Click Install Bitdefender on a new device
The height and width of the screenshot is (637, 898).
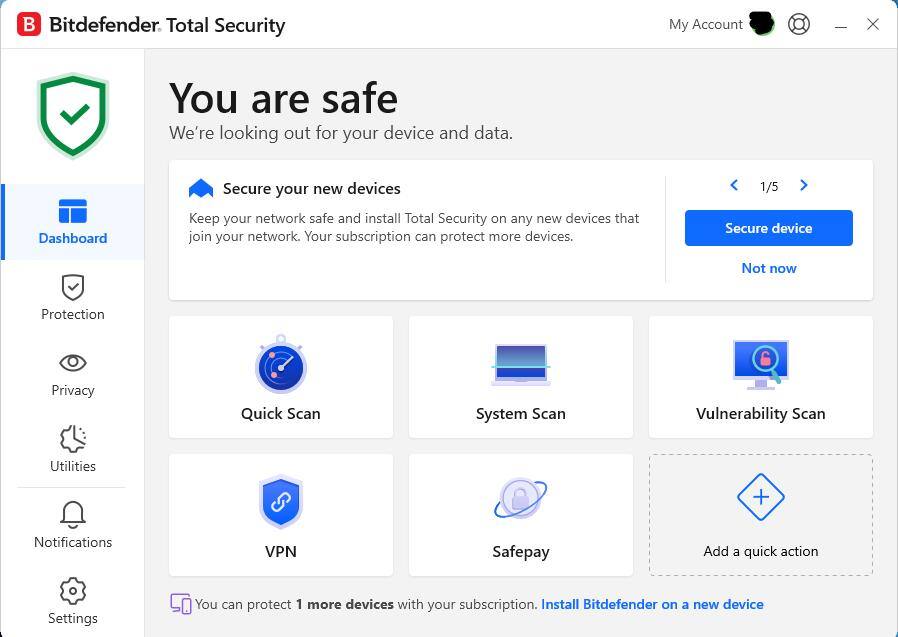[652, 604]
